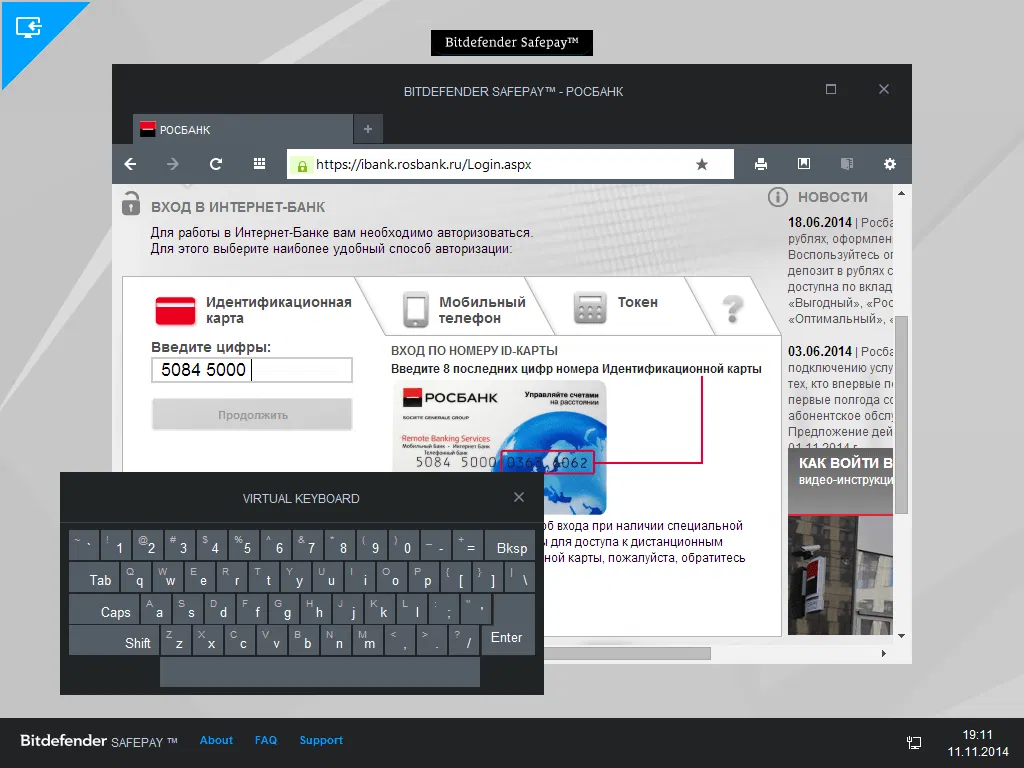Print the page using printer icon

761,164
